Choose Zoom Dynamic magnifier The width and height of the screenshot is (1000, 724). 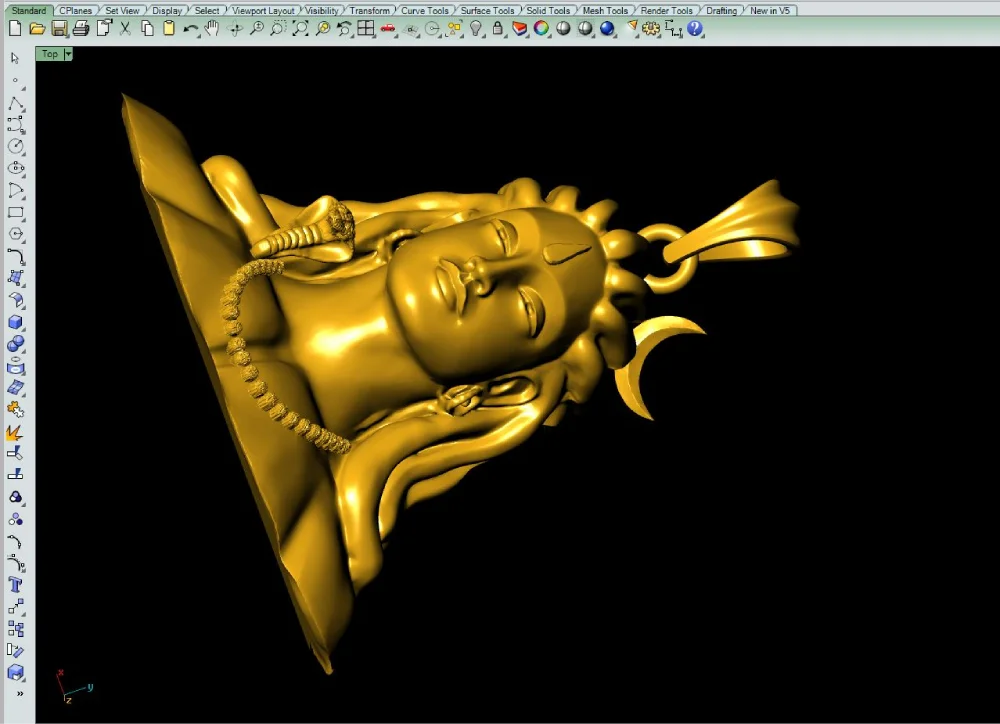(x=256, y=28)
